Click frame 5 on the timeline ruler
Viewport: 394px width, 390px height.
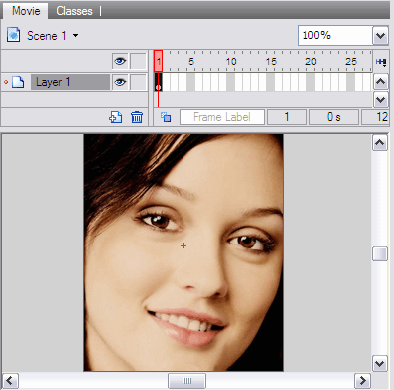[x=191, y=61]
